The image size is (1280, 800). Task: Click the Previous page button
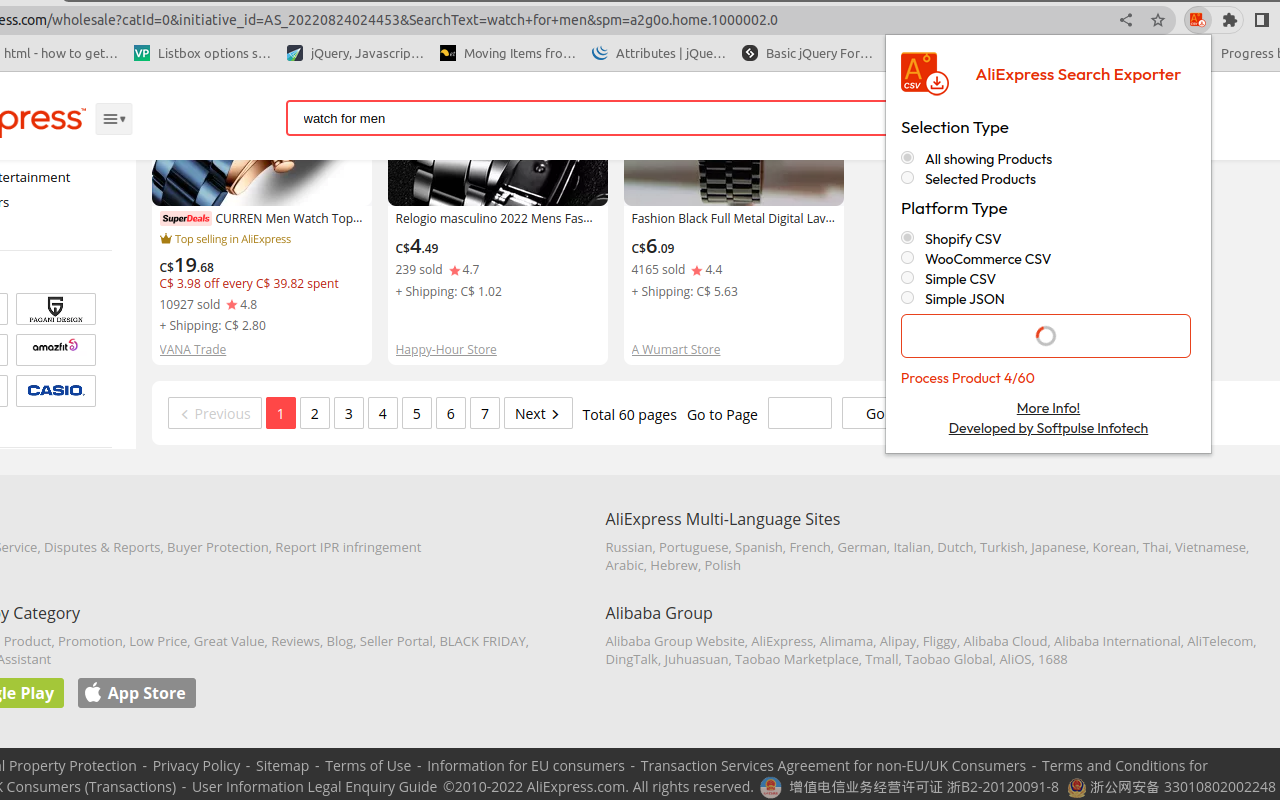[x=215, y=413]
